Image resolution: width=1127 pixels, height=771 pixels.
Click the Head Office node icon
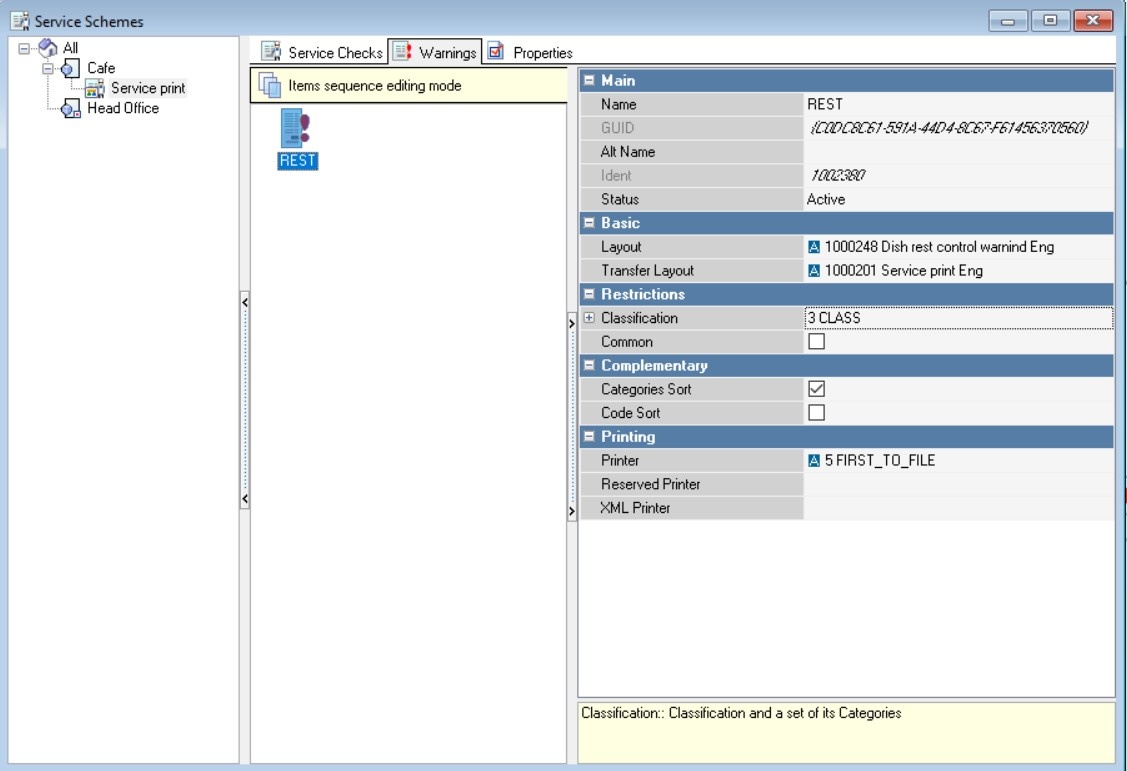click(71, 109)
